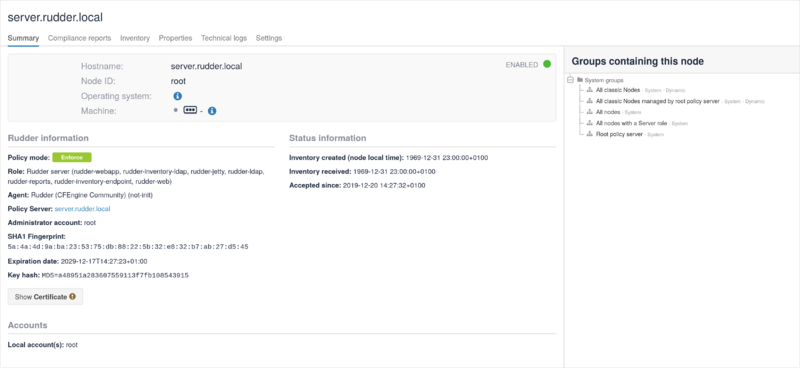This screenshot has width=800, height=368.
Task: Click the All classic Nodes group icon
Action: pyautogui.click(x=589, y=90)
